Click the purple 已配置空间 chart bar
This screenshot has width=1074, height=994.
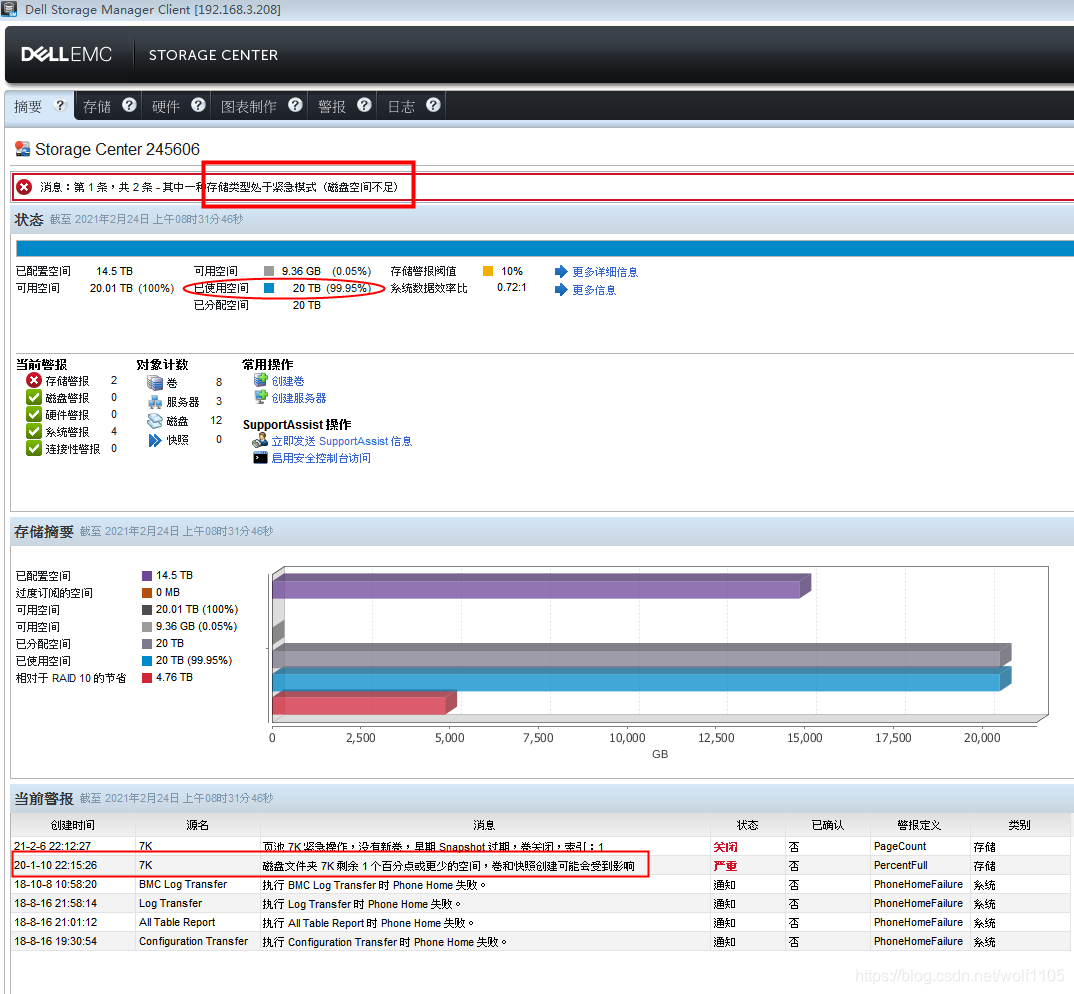pyautogui.click(x=541, y=587)
